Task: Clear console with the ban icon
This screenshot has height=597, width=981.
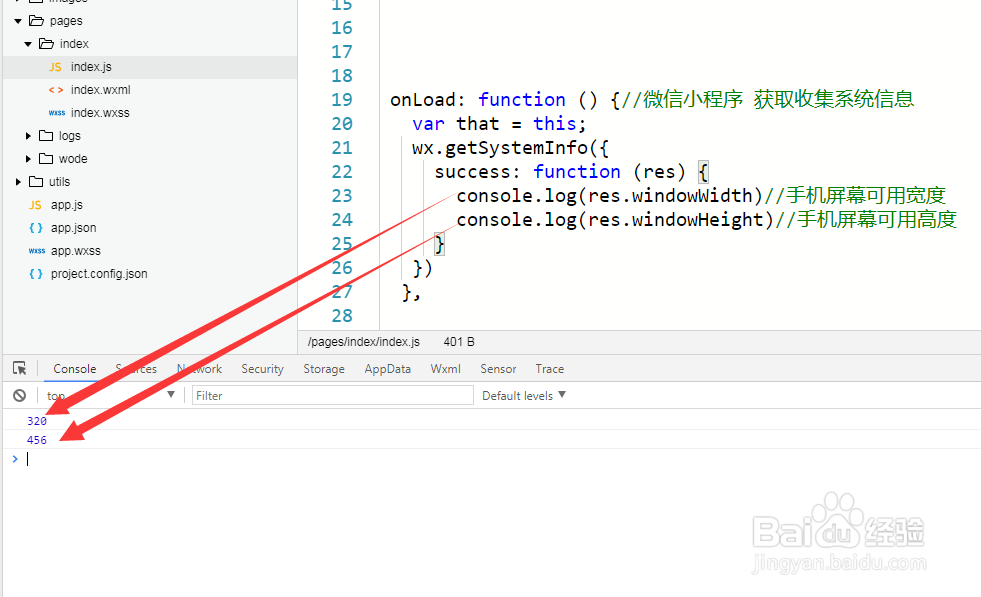Action: coord(19,395)
